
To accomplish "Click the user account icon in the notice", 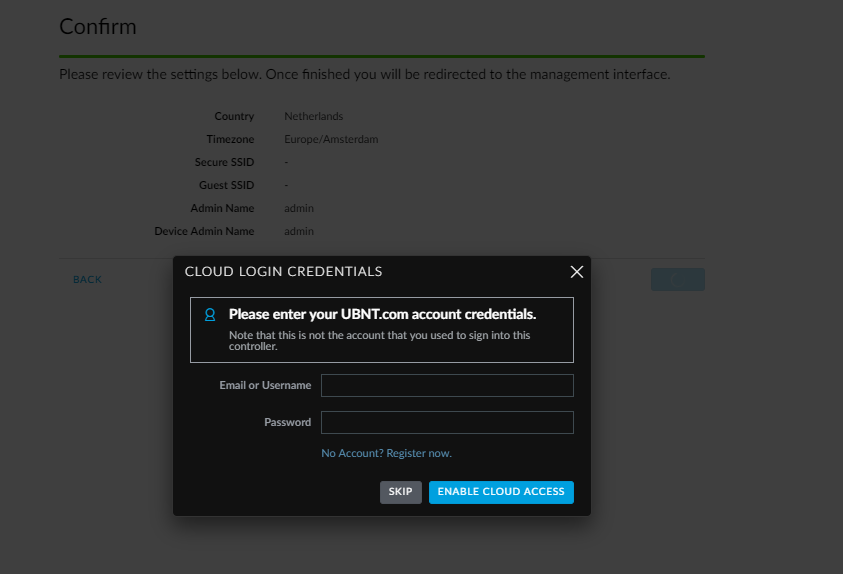I will click(x=210, y=314).
